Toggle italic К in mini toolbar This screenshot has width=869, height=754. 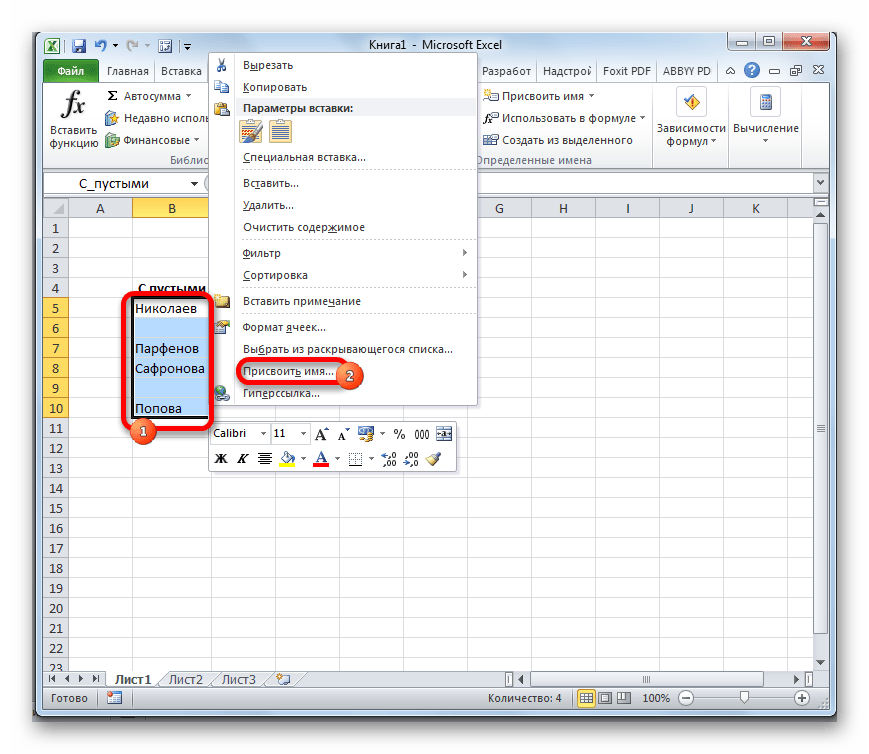tap(242, 459)
